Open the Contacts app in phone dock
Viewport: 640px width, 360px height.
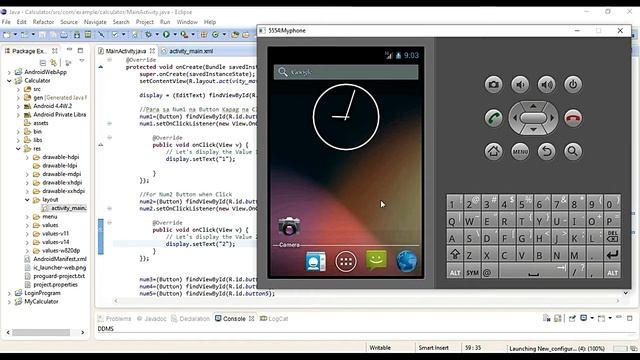pos(316,262)
